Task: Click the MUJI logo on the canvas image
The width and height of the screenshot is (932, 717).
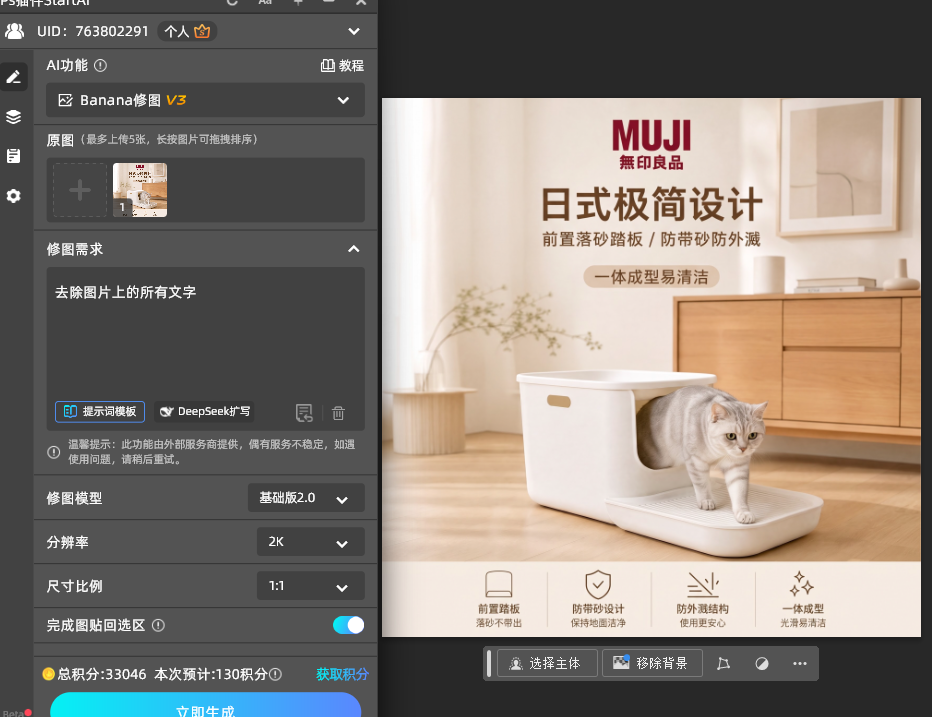Action: point(651,144)
